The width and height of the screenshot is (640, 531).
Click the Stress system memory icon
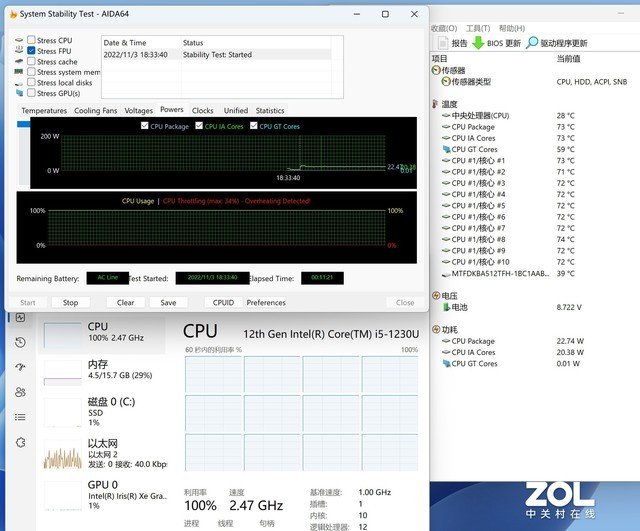pyautogui.click(x=19, y=71)
